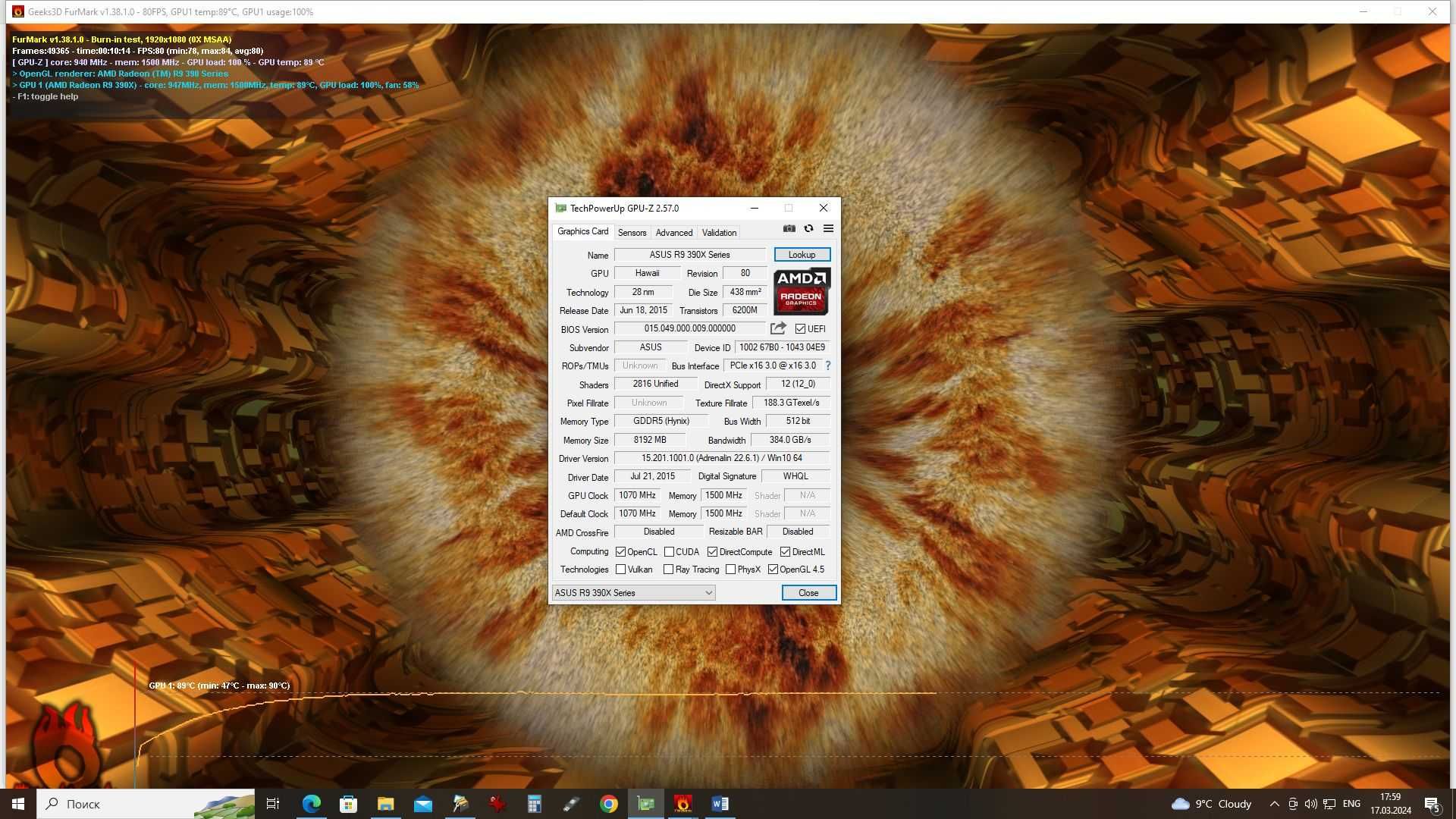Take a GPU-Z screenshot with the camera icon

coord(789,229)
